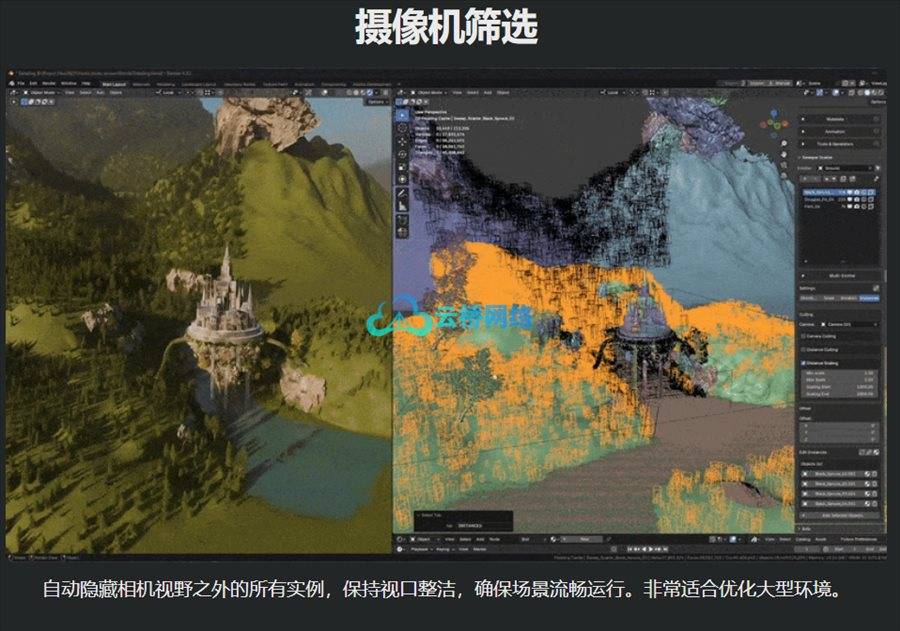900x631 pixels.
Task: Switch to the Main Layout workspace tab
Action: point(113,83)
